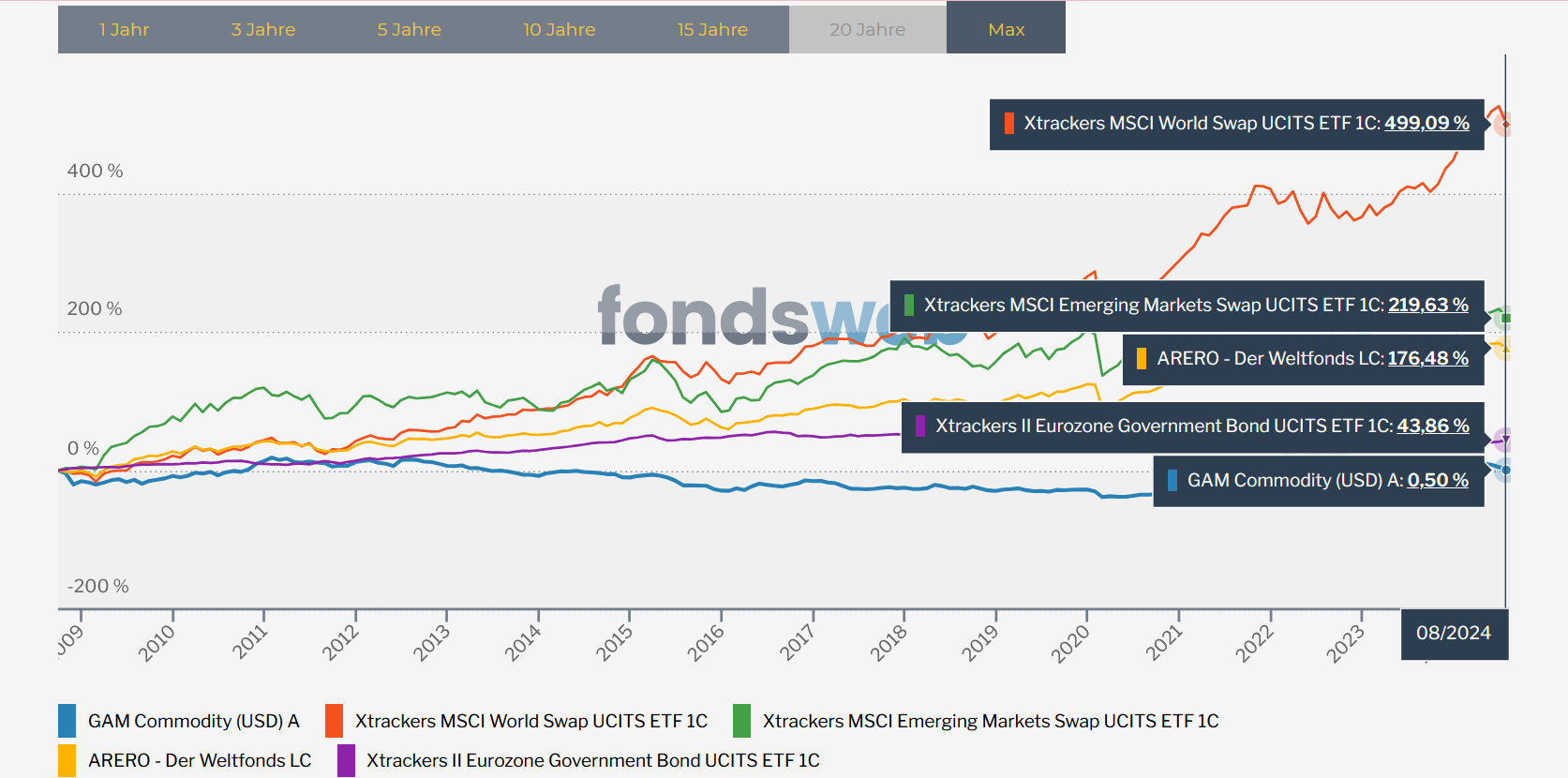Viewport: 1568px width, 778px height.
Task: Toggle ARERO - Der Weltfonds LC legend label
Action: tap(200, 760)
